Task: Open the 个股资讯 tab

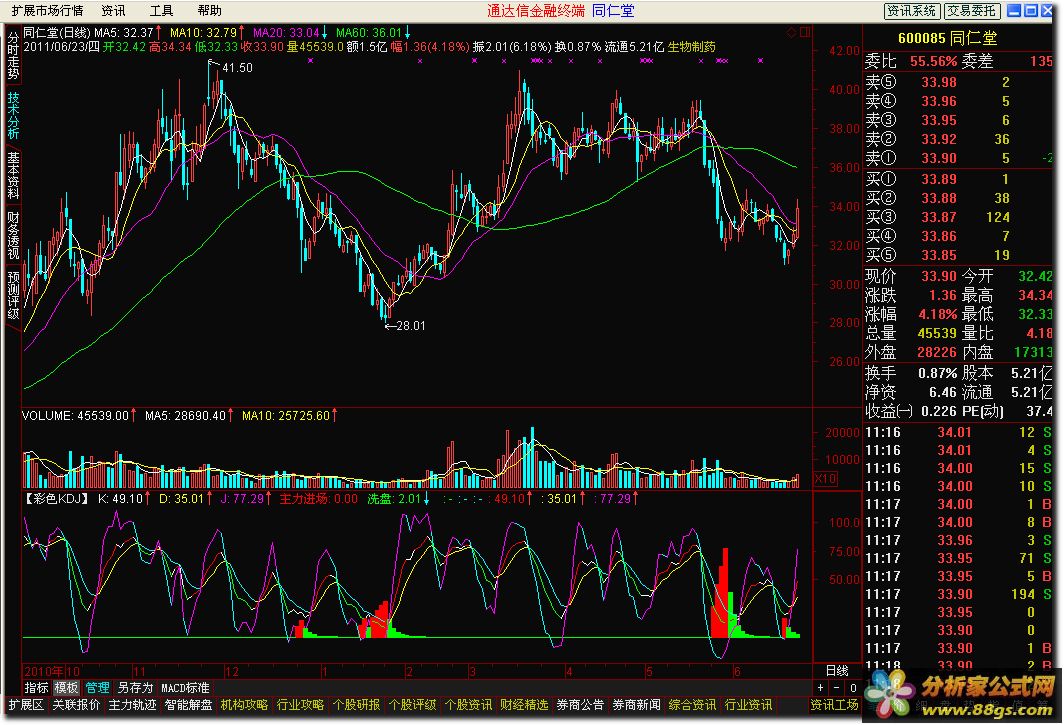Action: tap(468, 705)
